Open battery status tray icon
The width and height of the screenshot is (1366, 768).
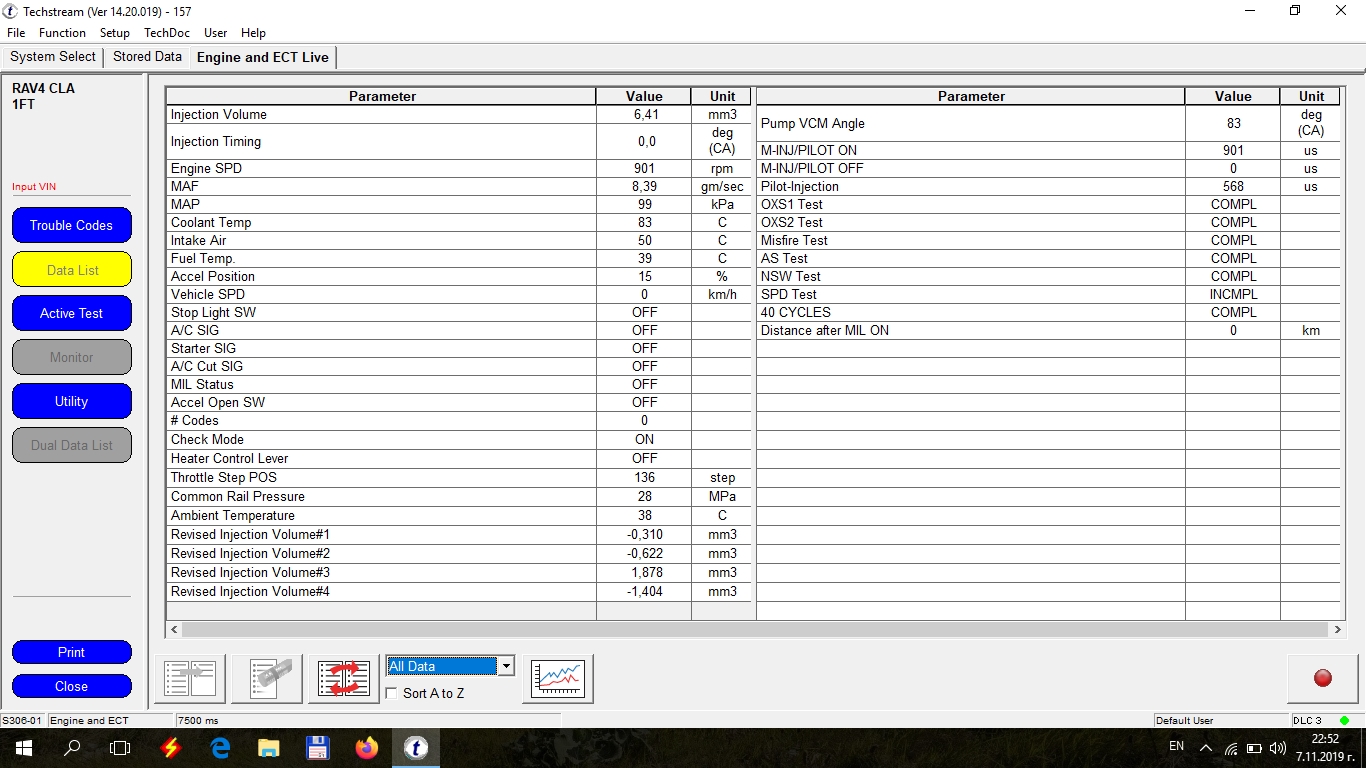[x=1254, y=748]
